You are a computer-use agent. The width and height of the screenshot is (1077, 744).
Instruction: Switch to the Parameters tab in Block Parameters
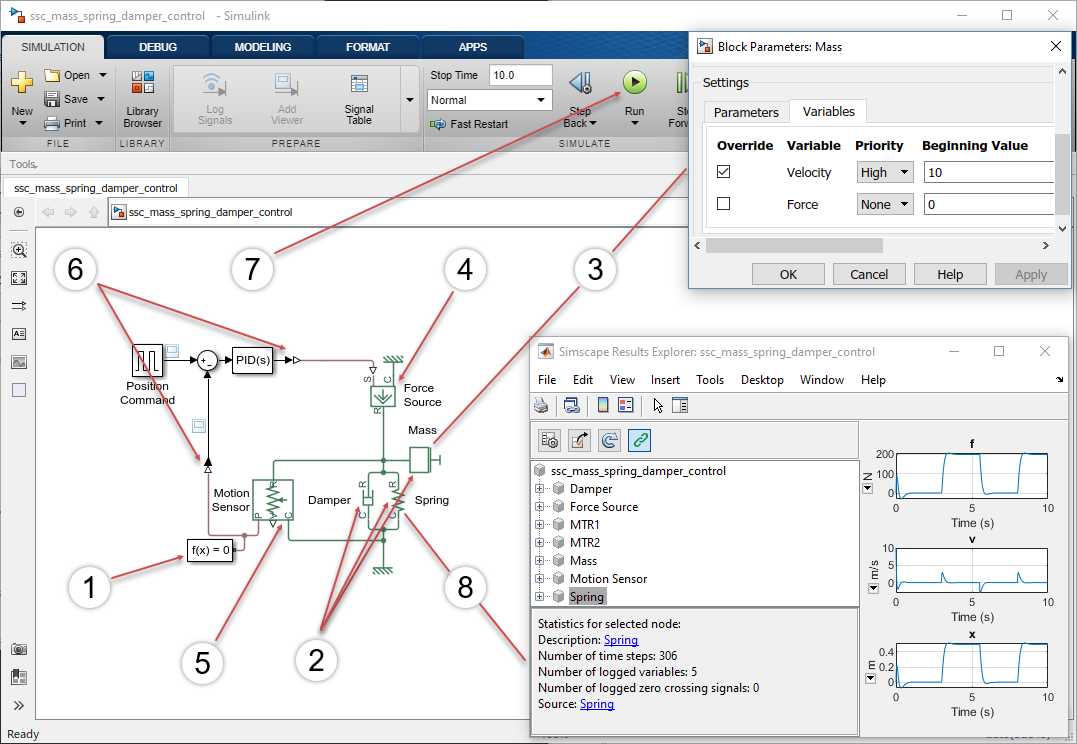746,112
